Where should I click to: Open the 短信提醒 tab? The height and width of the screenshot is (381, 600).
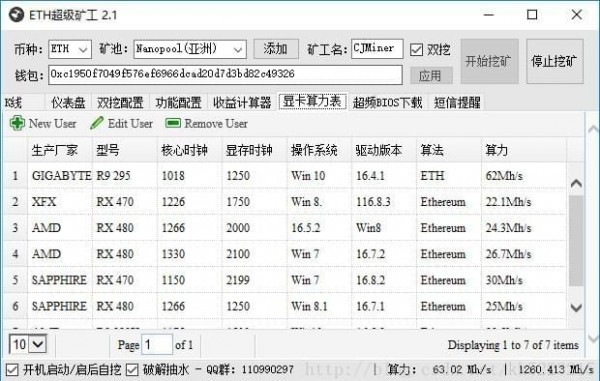(457, 103)
